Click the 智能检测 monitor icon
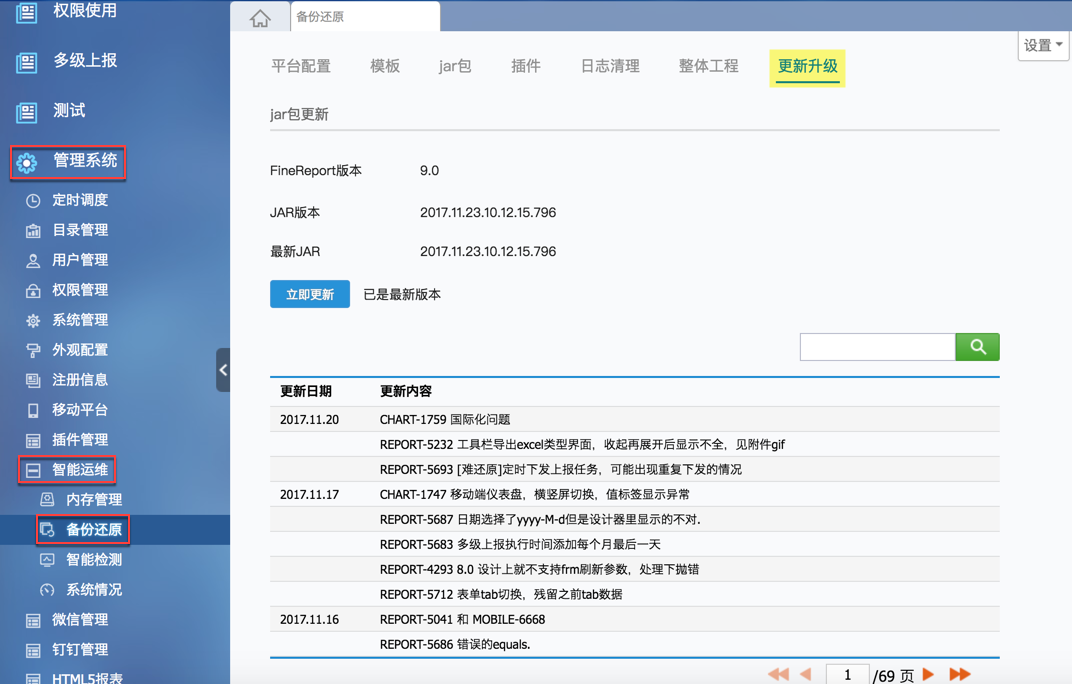 47,560
